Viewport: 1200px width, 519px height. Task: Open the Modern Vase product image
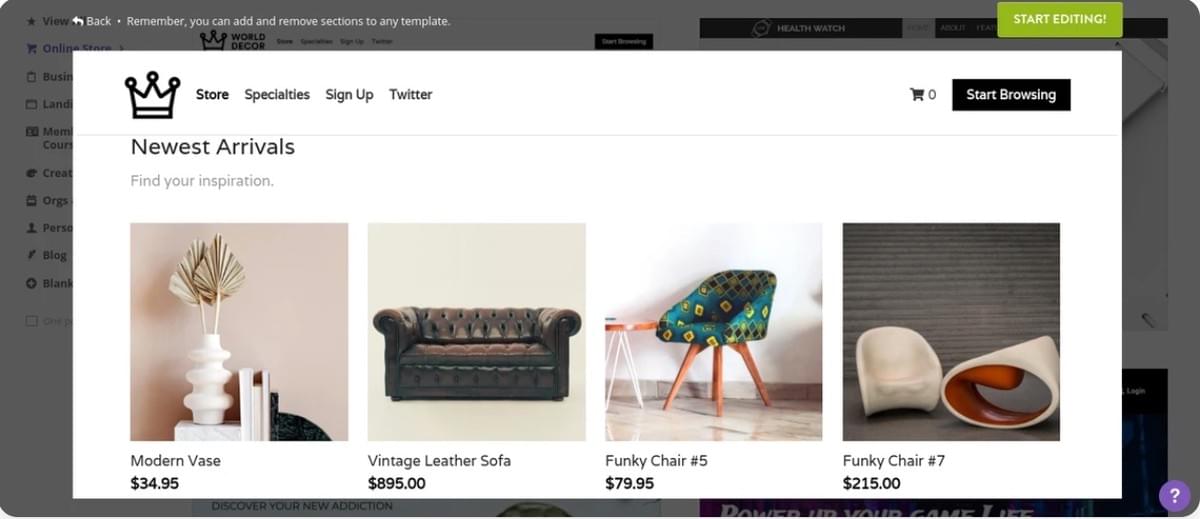[x=239, y=331]
